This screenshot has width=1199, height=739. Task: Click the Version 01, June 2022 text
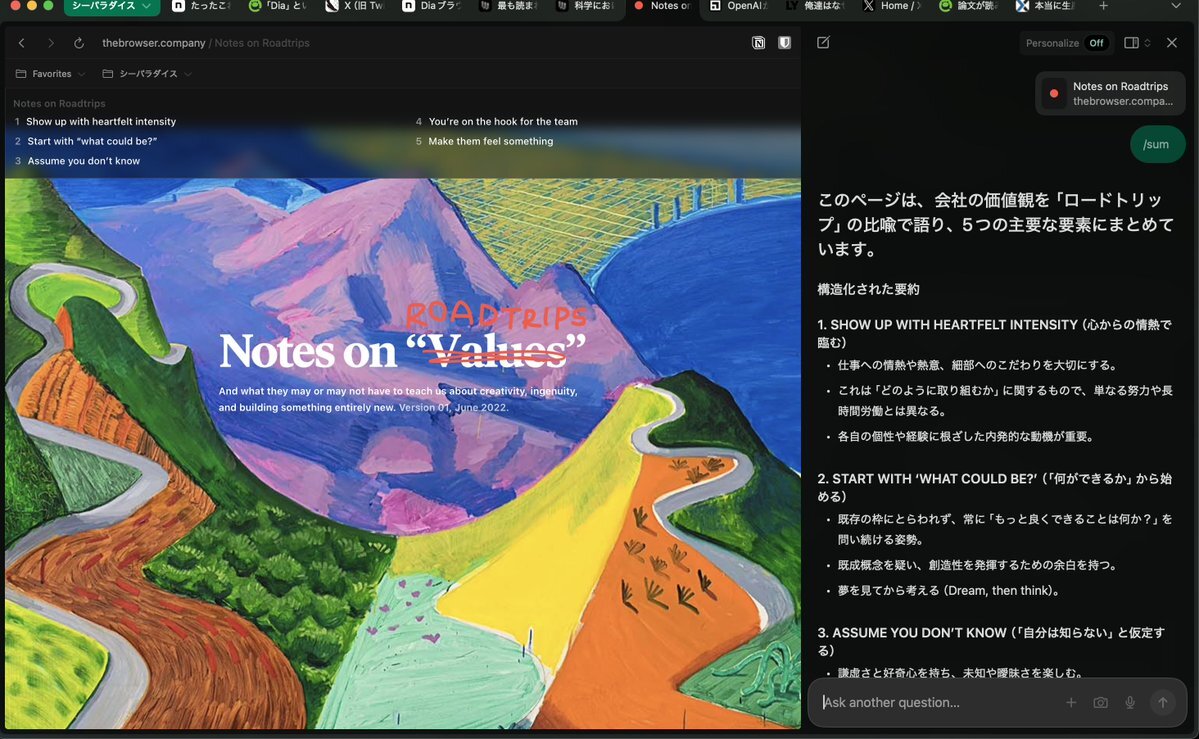coord(453,408)
